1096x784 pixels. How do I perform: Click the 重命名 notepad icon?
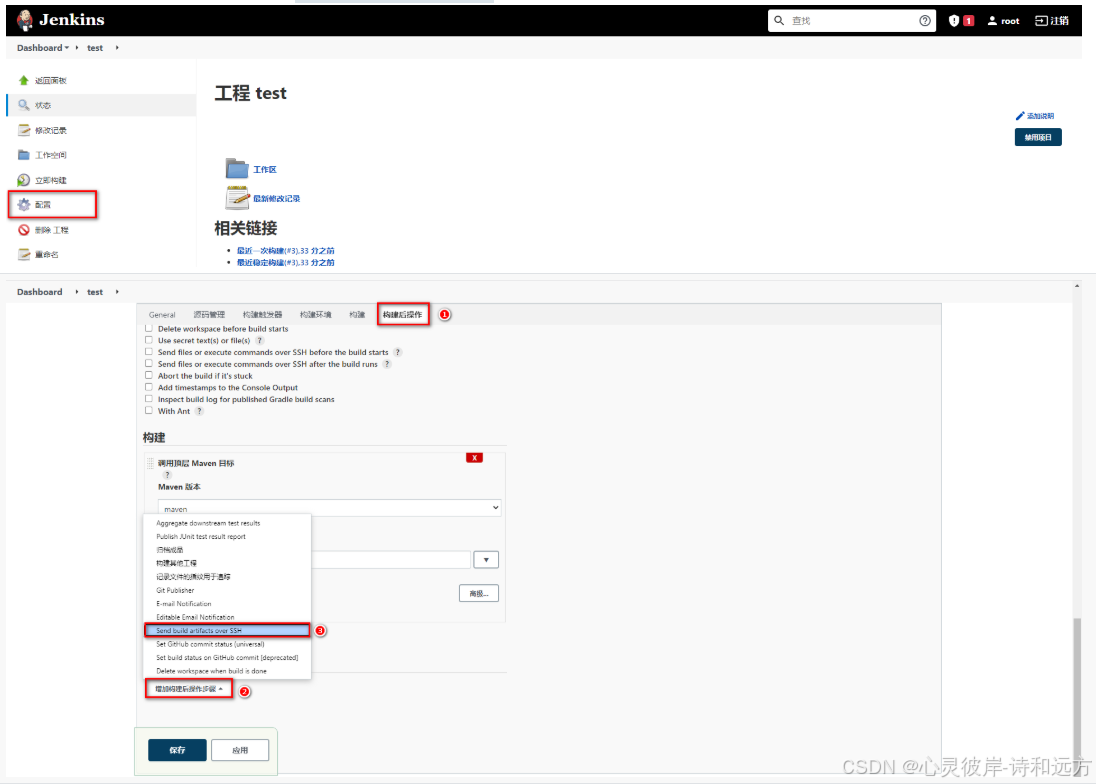click(24, 254)
